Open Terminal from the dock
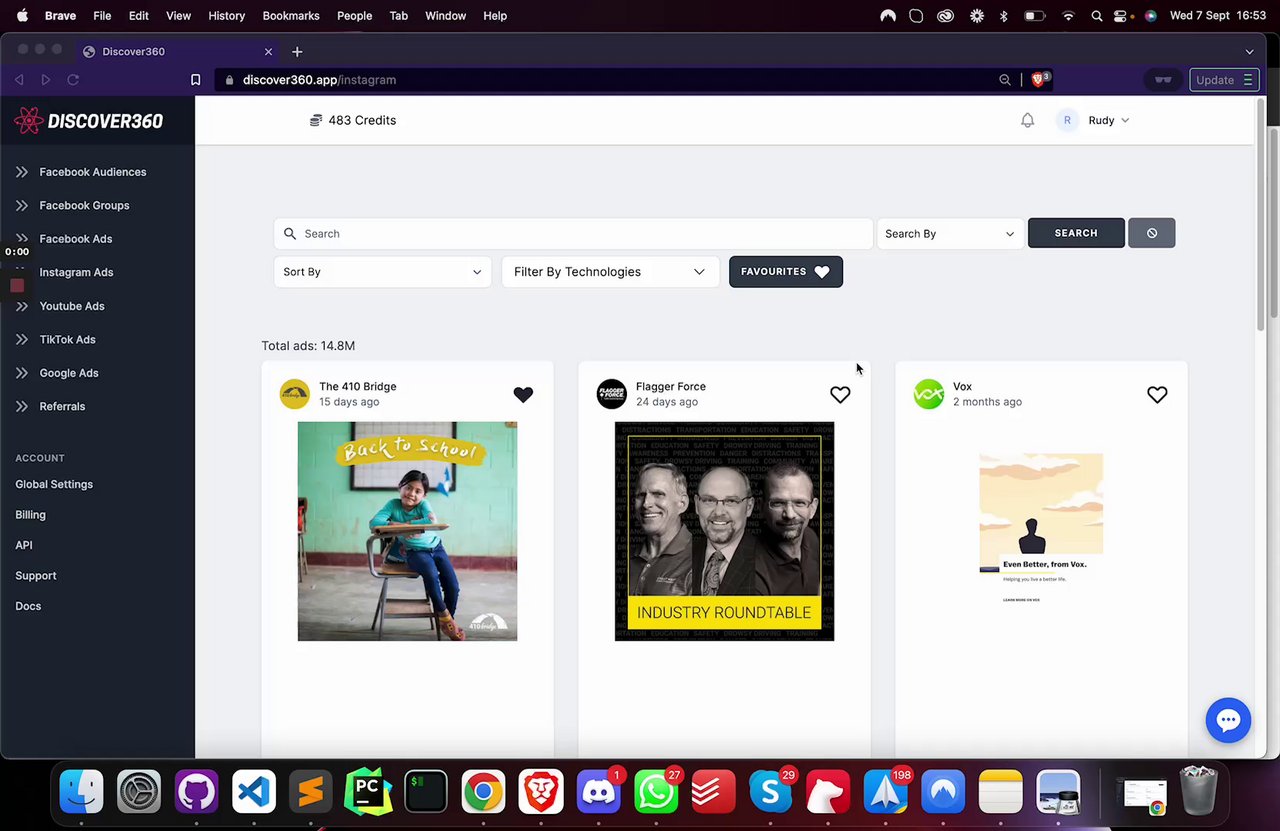 426,792
